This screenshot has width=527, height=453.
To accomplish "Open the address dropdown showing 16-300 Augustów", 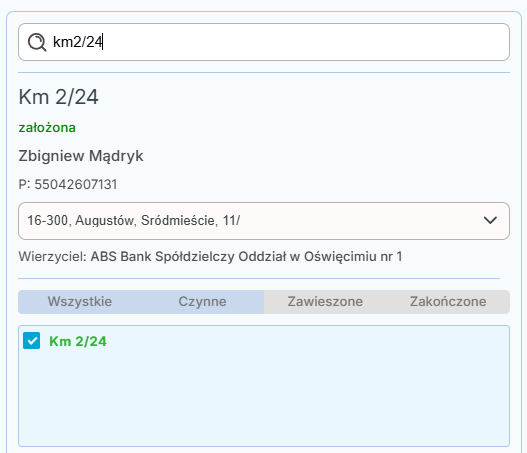I will (x=264, y=221).
